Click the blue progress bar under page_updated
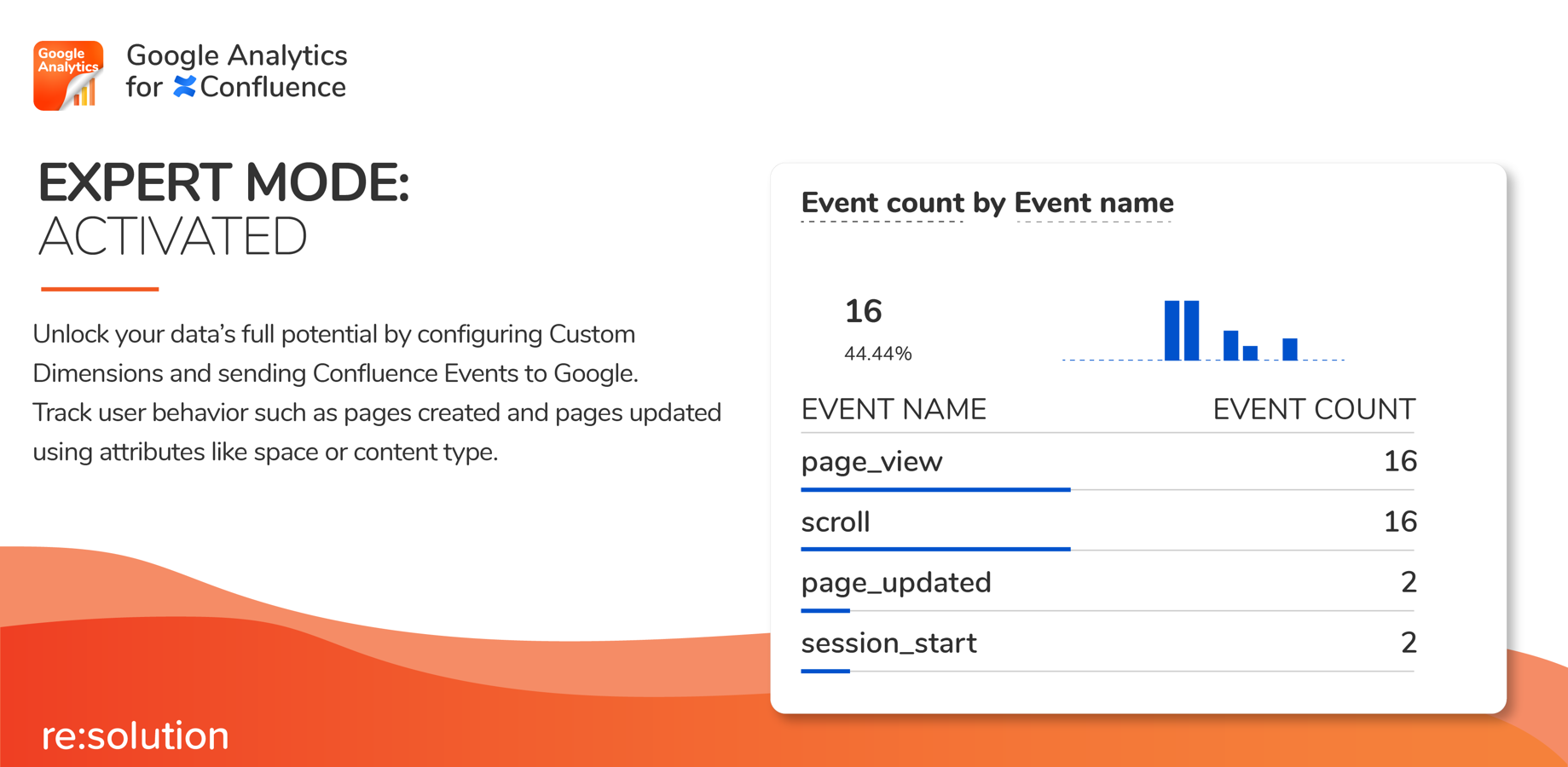 (825, 610)
